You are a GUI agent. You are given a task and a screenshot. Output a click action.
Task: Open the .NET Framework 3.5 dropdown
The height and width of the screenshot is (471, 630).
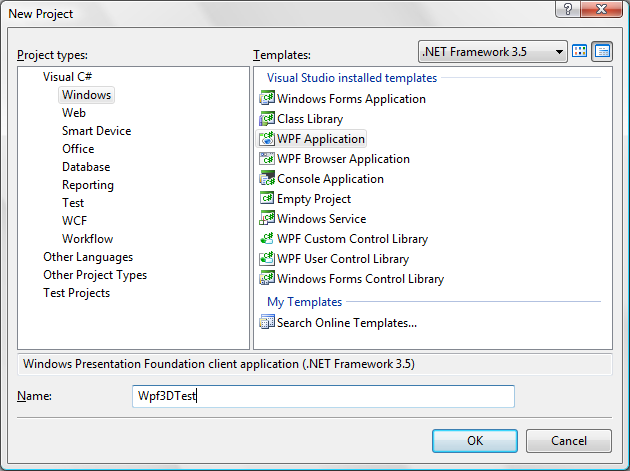pyautogui.click(x=493, y=51)
